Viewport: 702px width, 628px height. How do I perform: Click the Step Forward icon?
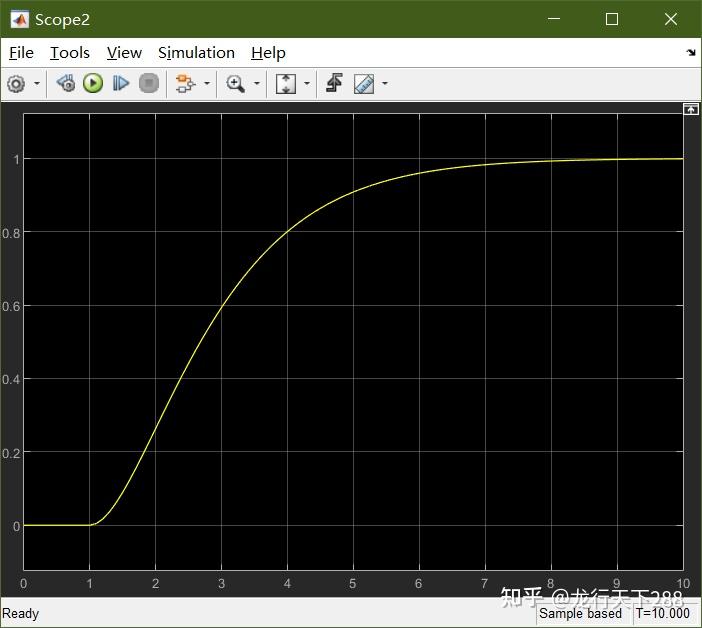[x=120, y=84]
